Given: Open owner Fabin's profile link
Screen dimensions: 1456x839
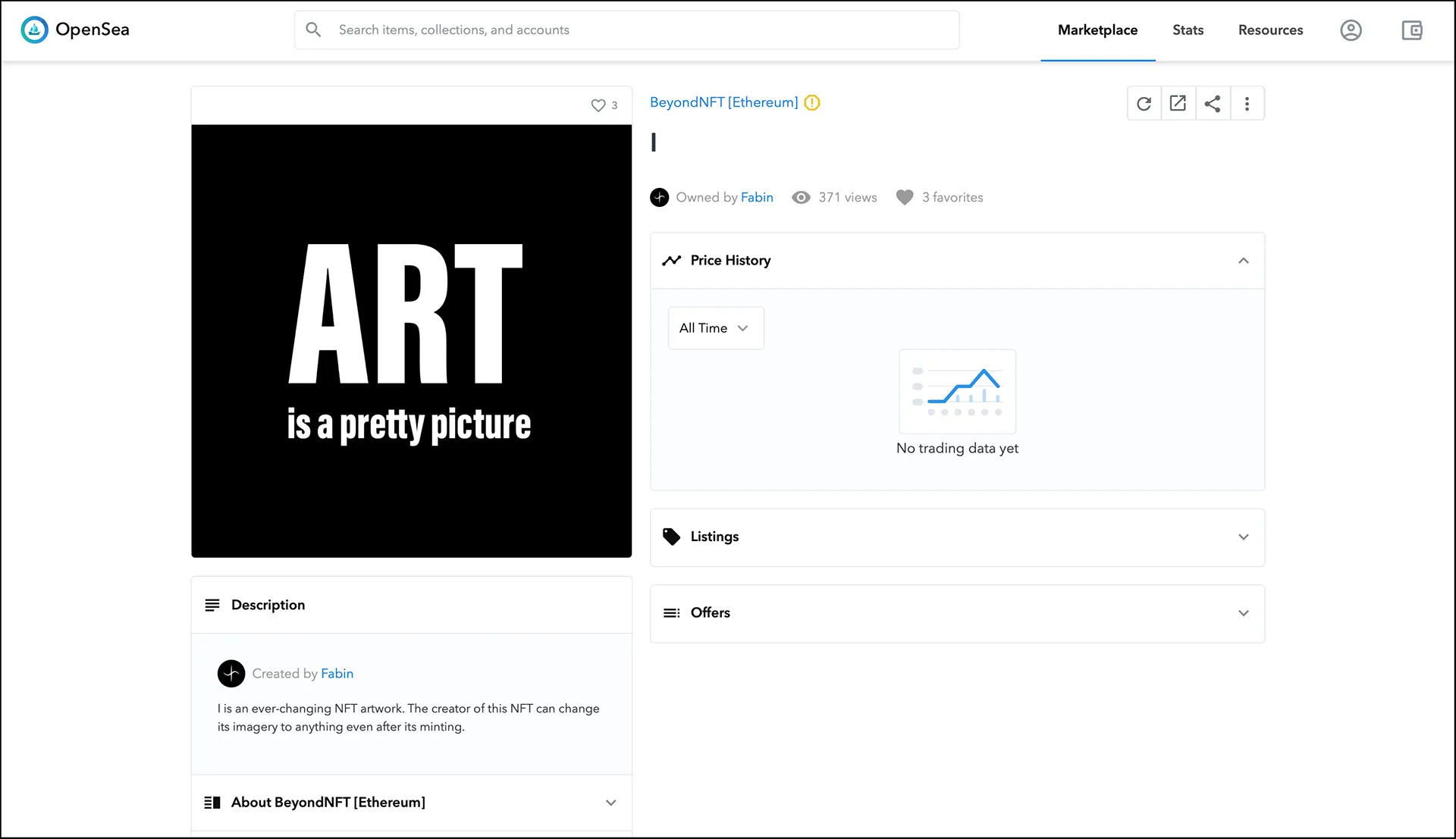Looking at the screenshot, I should click(x=757, y=197).
